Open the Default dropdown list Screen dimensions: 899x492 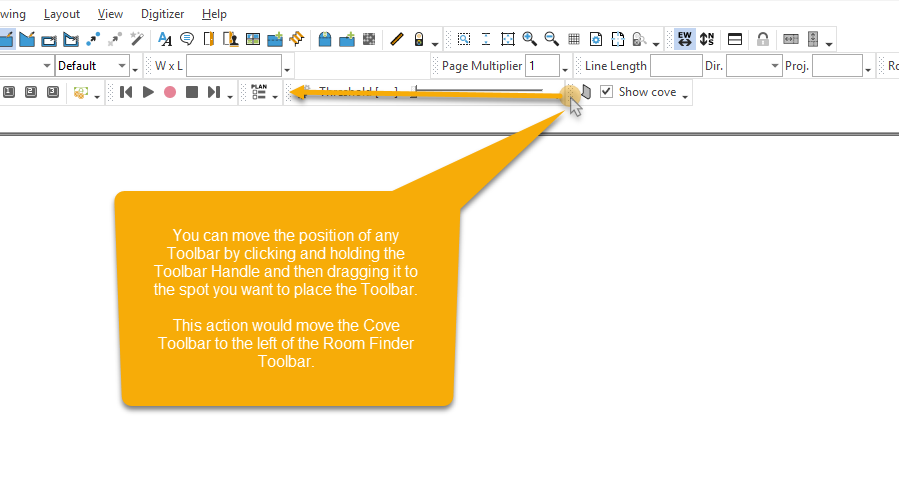[92, 66]
